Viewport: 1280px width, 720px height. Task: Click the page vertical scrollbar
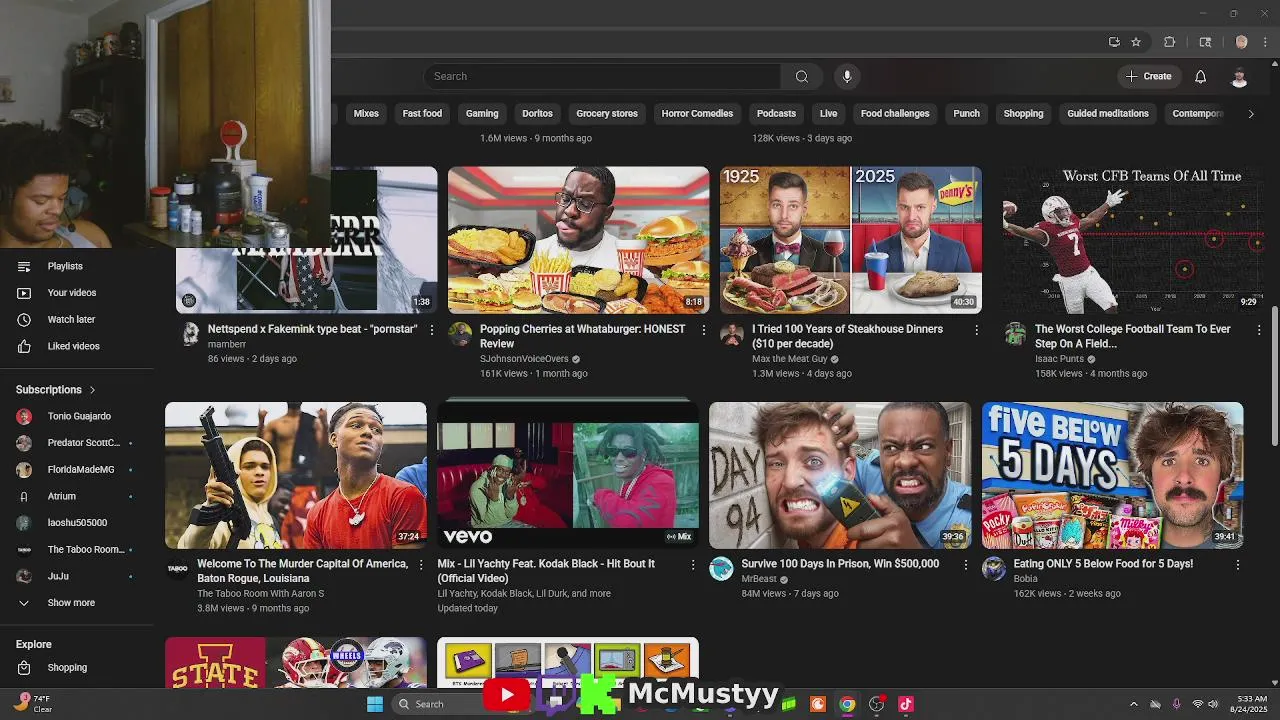tap(1274, 375)
